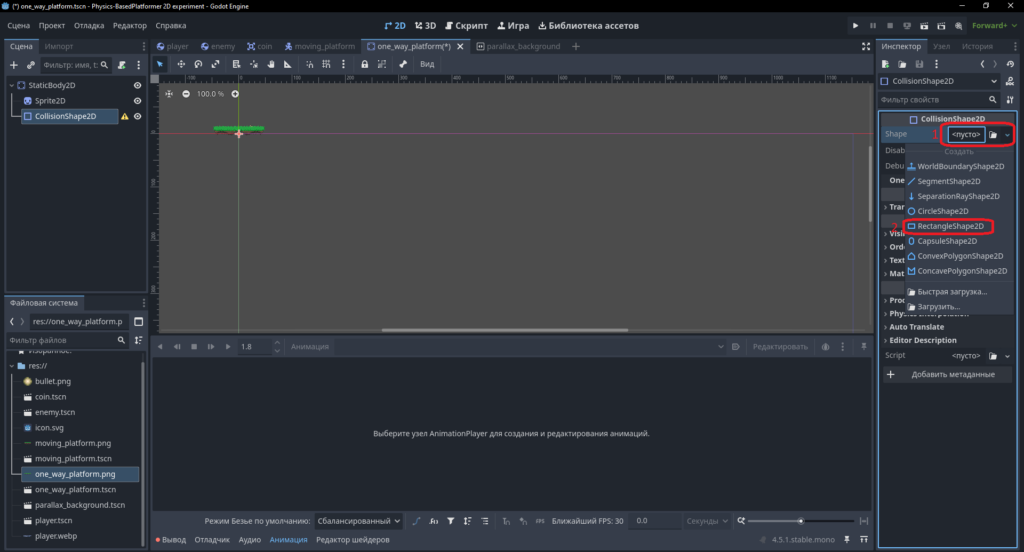Toggle the distraction-free mode expand icon

point(866,46)
